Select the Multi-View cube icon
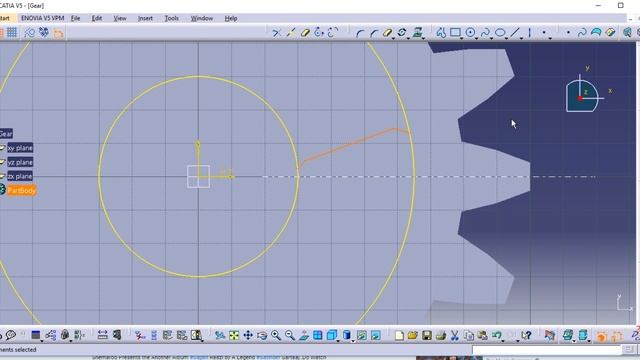The image size is (640, 360). [x=318, y=336]
